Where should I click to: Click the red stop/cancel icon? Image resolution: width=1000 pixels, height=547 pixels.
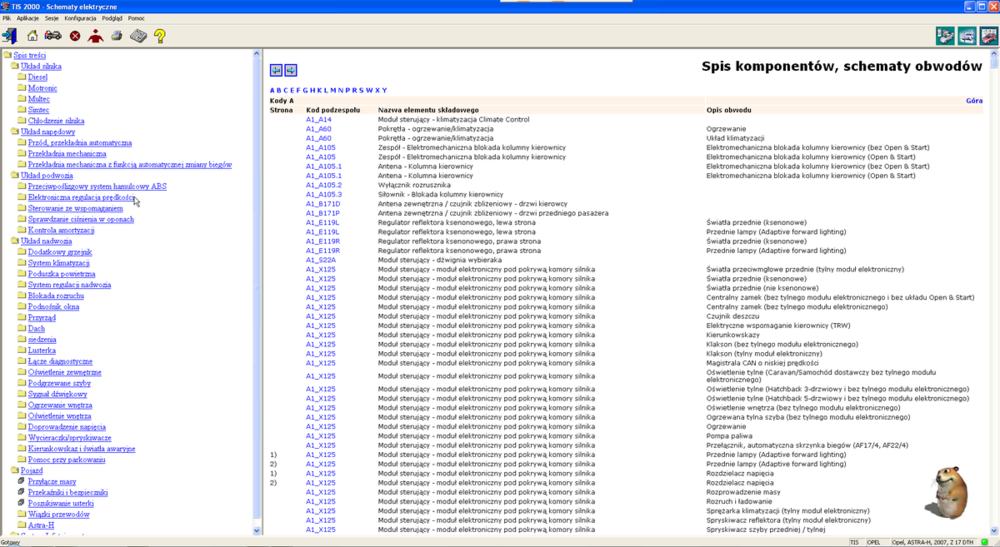(75, 36)
